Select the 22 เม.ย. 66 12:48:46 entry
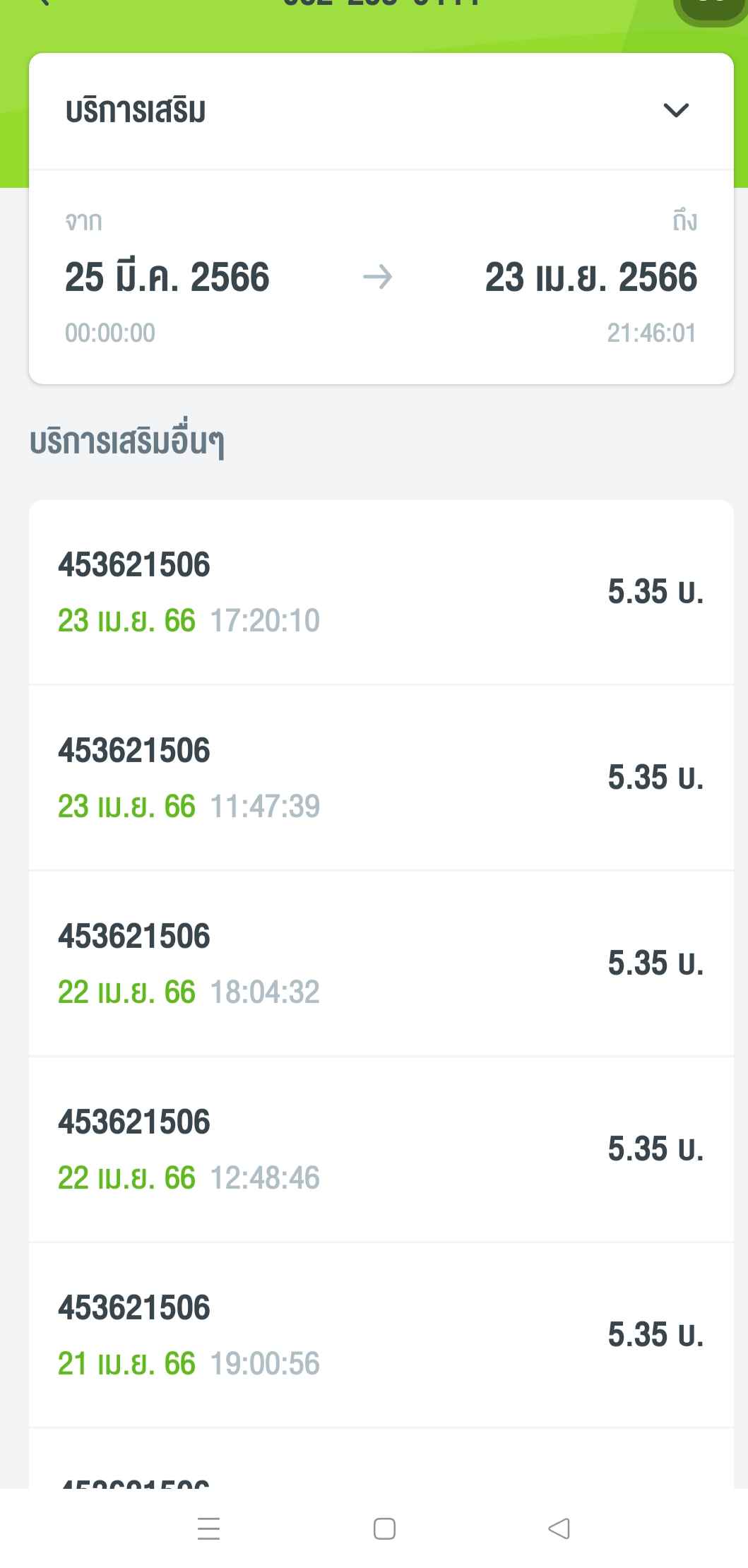The height and width of the screenshot is (1568, 748). coord(381,1149)
